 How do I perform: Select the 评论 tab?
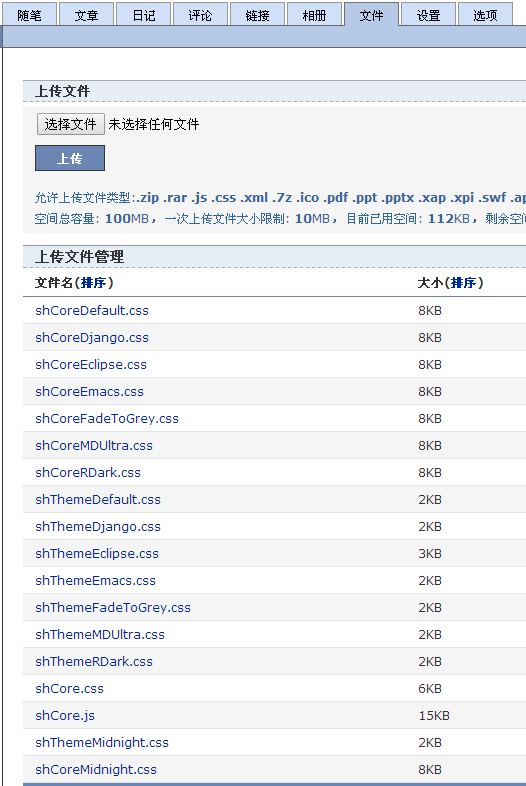tap(200, 15)
